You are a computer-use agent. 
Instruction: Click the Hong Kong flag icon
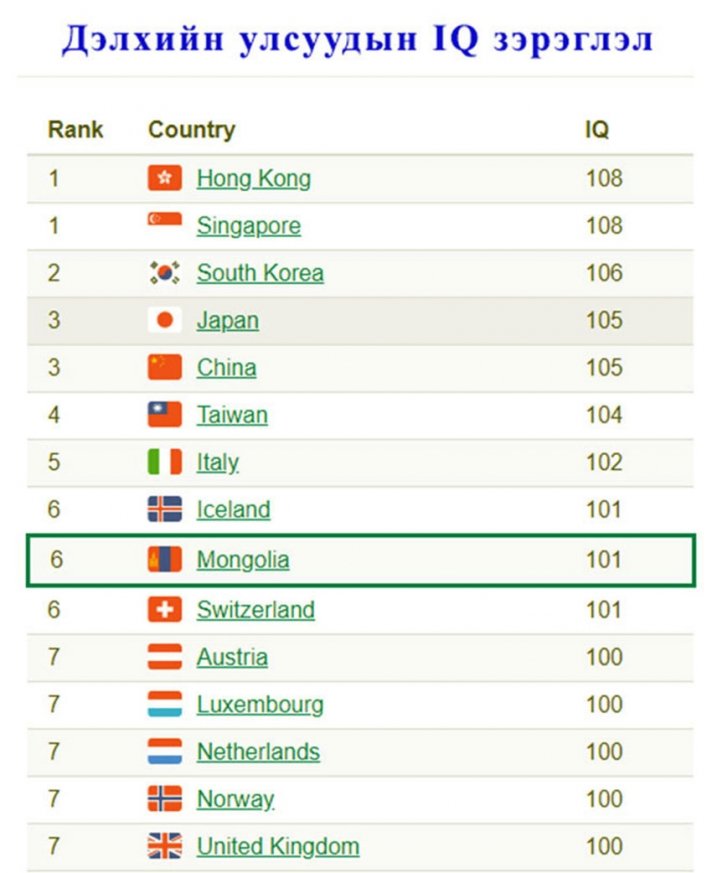(x=165, y=178)
